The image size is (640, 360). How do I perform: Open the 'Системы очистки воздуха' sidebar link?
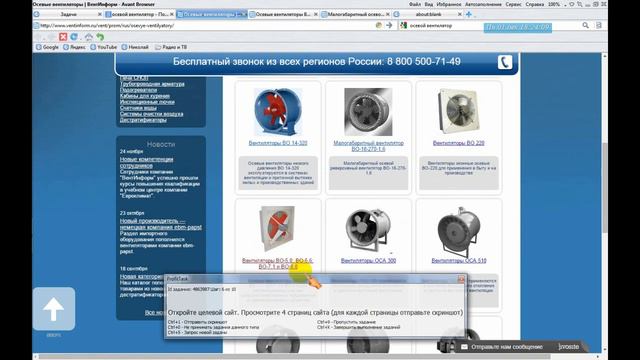coord(151,114)
